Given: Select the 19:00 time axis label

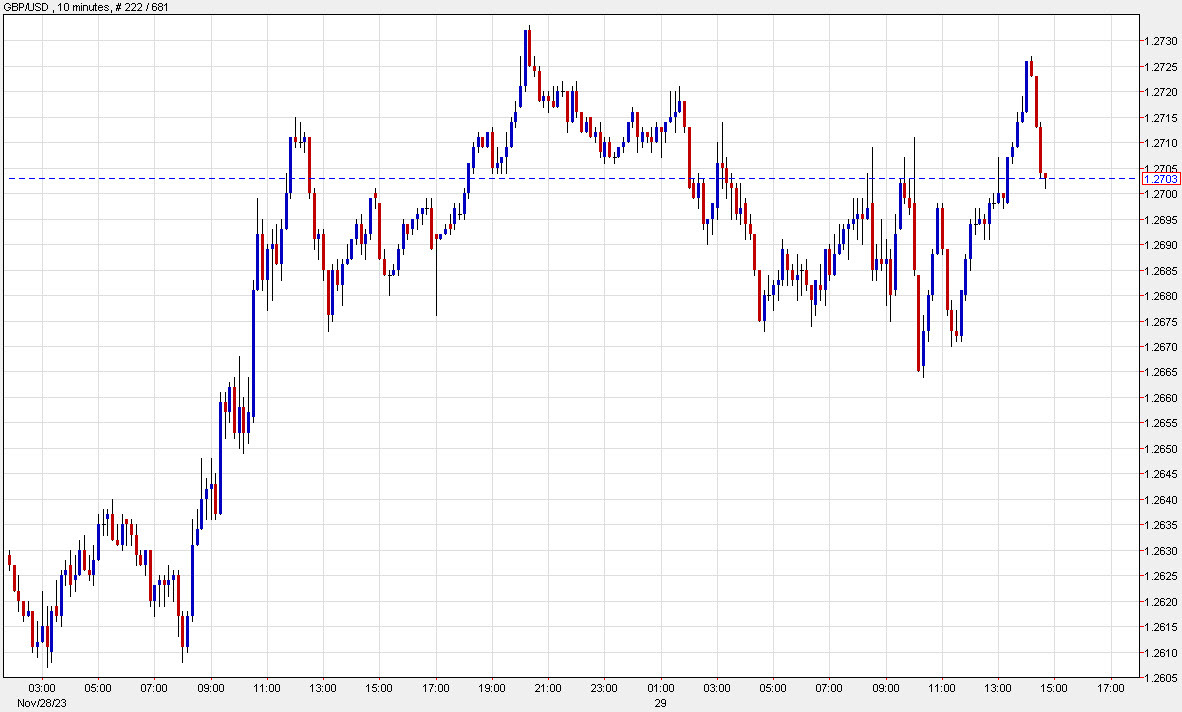Looking at the screenshot, I should coord(492,688).
